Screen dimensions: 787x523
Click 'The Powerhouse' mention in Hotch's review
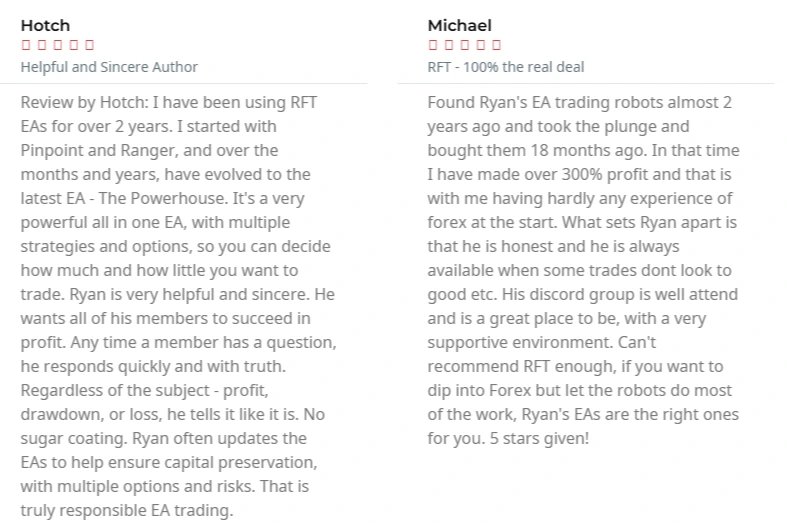tap(163, 198)
